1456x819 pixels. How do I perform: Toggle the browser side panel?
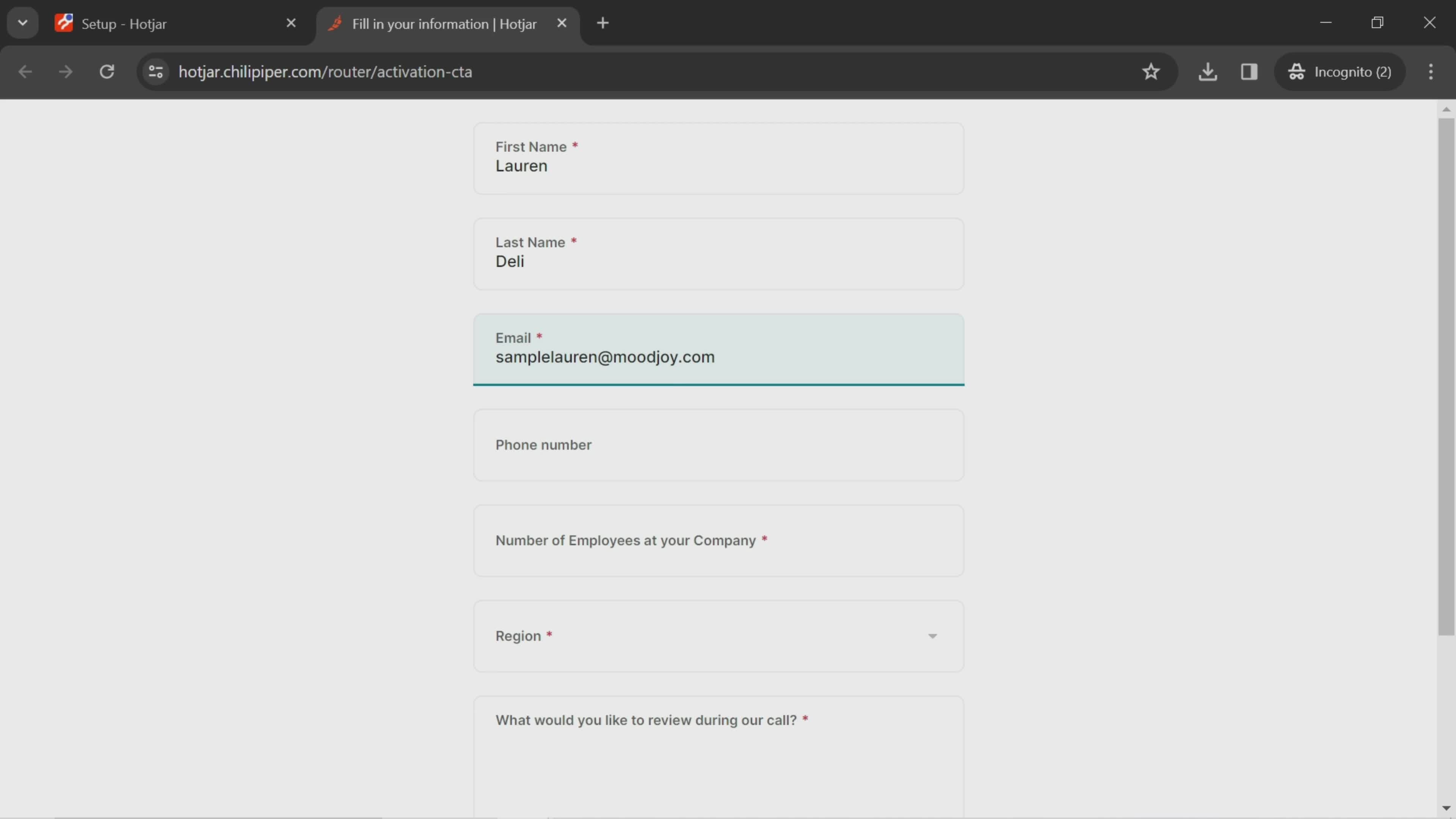[1249, 72]
